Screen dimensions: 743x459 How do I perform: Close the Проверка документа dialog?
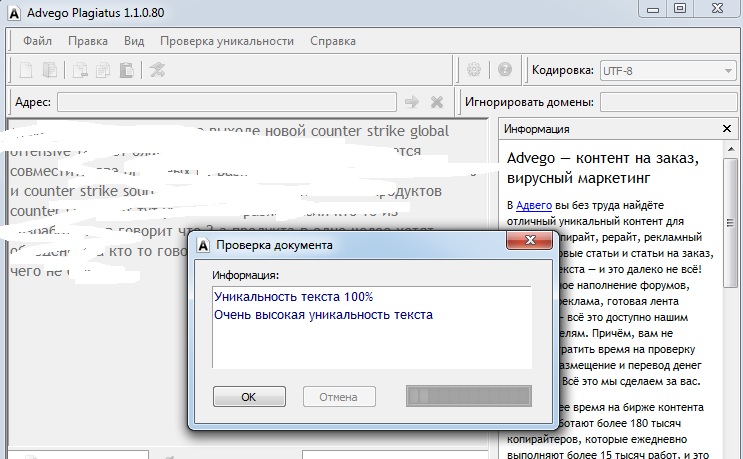pos(530,240)
